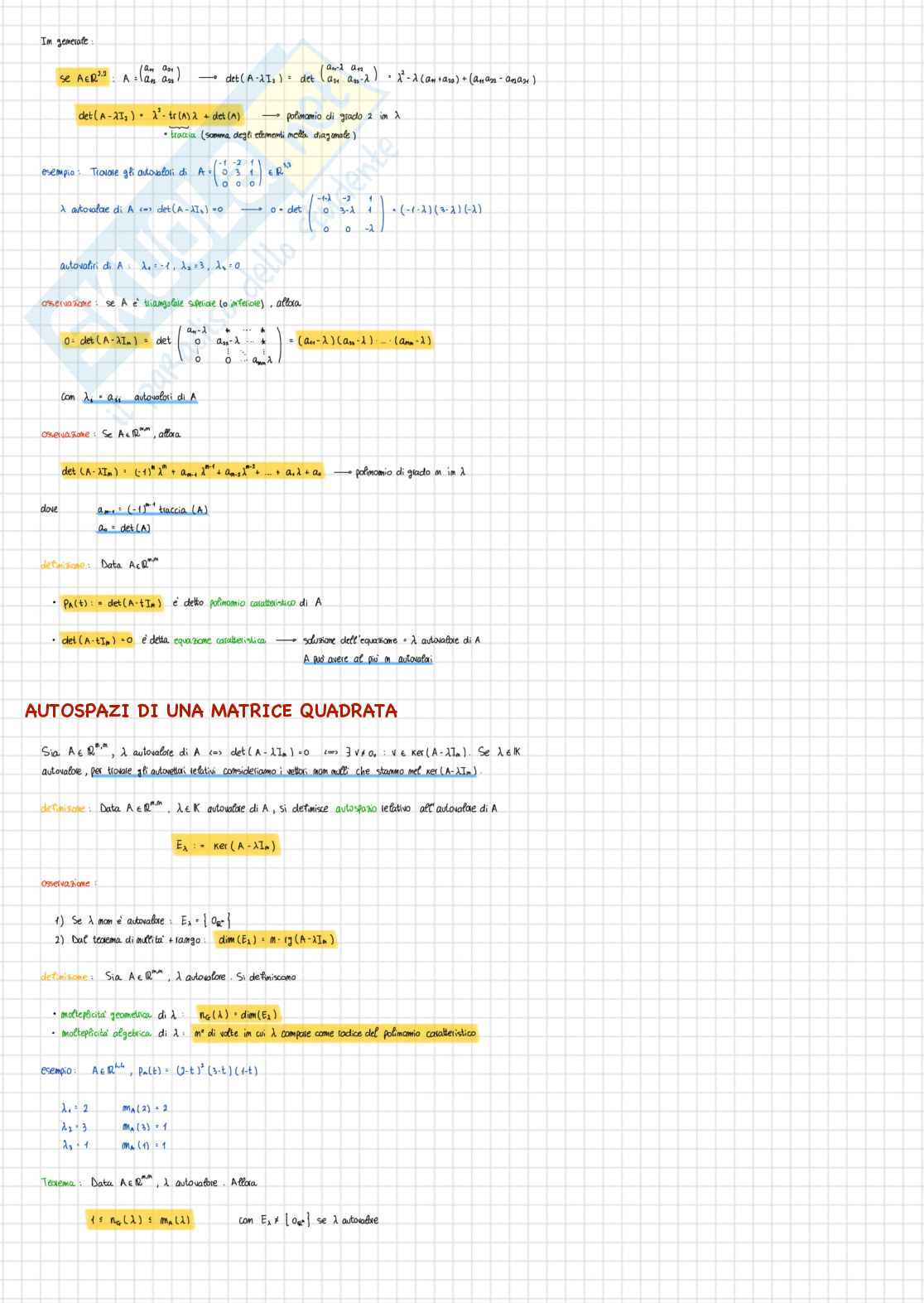Click the highlighted 'det(A-λI₂) = λ² - tr(A)λ + det(A)' formula
Image resolution: width=924 pixels, height=1303 pixels.
pyautogui.click(x=159, y=116)
